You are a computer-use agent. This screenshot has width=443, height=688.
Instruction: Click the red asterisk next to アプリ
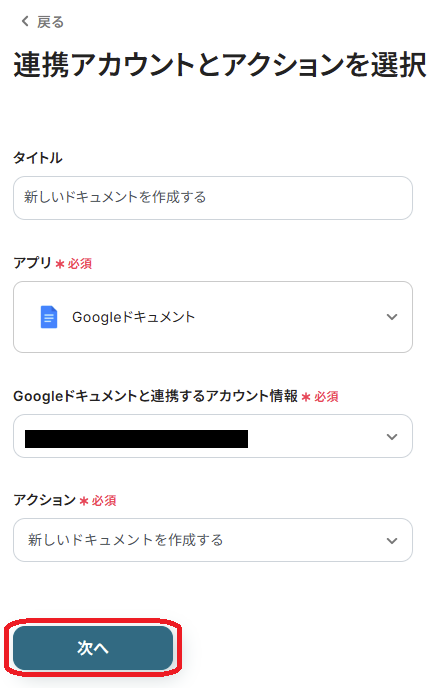[60, 264]
